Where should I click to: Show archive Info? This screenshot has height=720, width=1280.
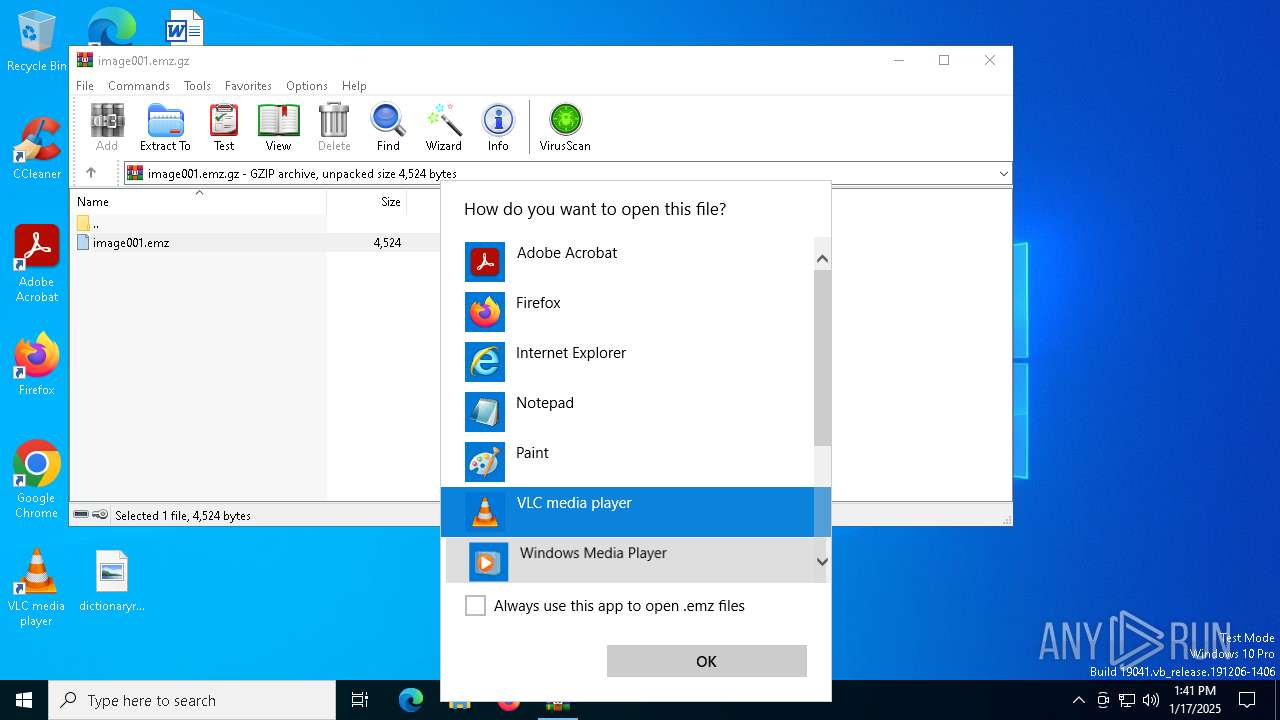tap(498, 127)
